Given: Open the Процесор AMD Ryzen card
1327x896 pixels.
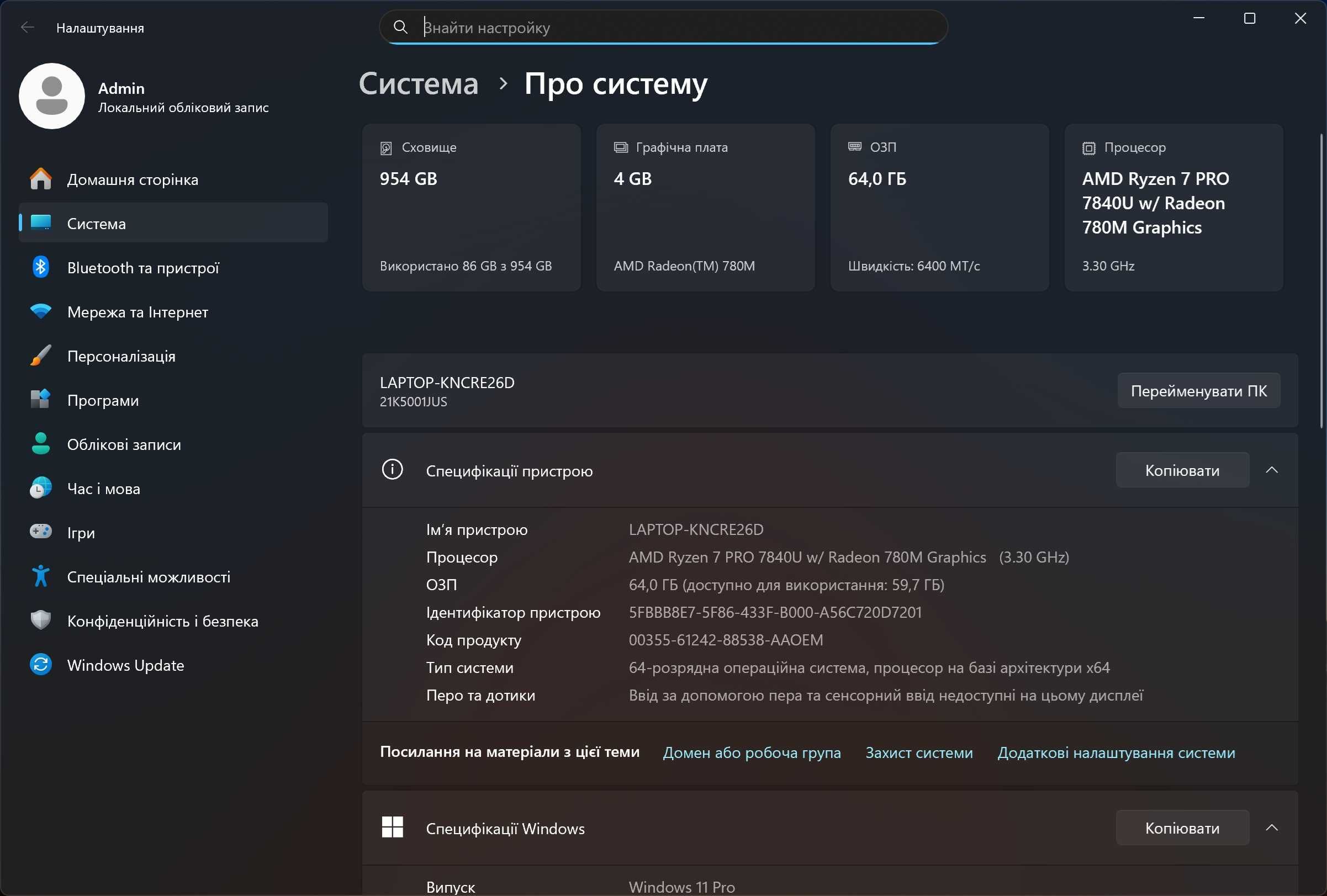Looking at the screenshot, I should click(x=1173, y=207).
